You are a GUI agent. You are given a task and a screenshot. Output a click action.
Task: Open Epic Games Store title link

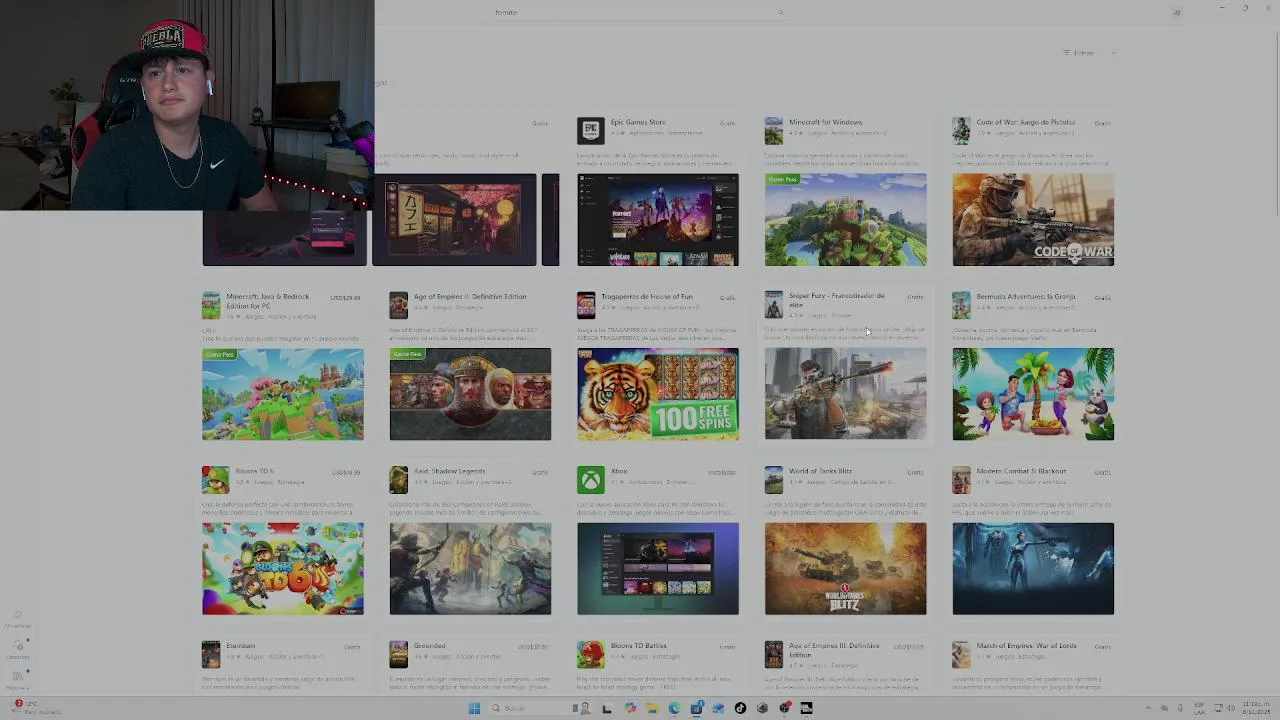click(x=638, y=122)
